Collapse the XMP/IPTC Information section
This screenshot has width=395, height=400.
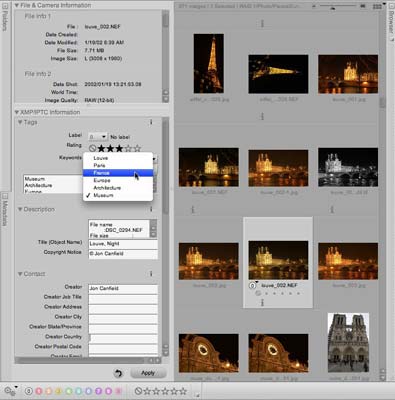[x=17, y=112]
